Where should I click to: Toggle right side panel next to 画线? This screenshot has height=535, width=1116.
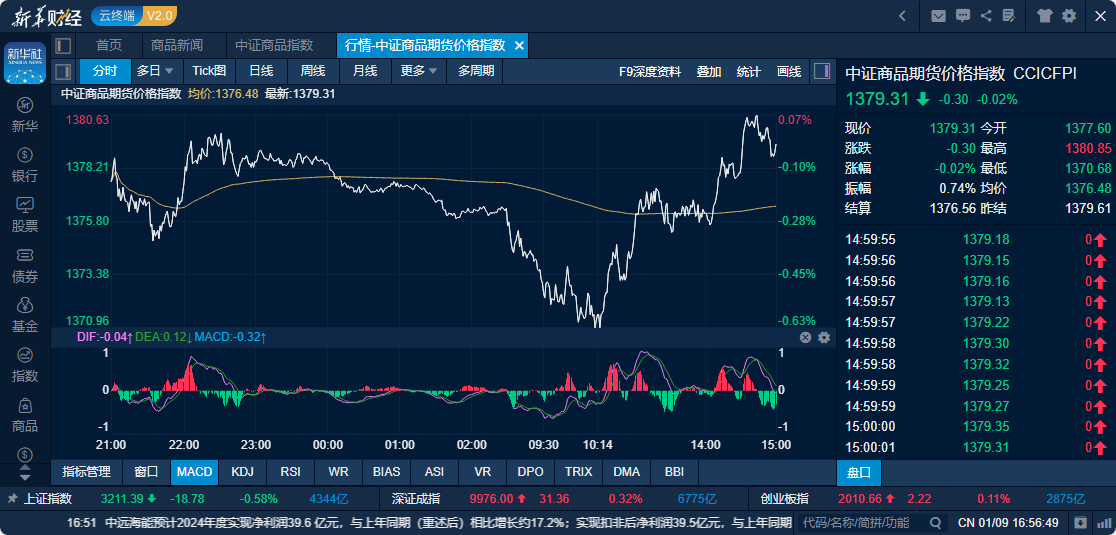pyautogui.click(x=821, y=71)
